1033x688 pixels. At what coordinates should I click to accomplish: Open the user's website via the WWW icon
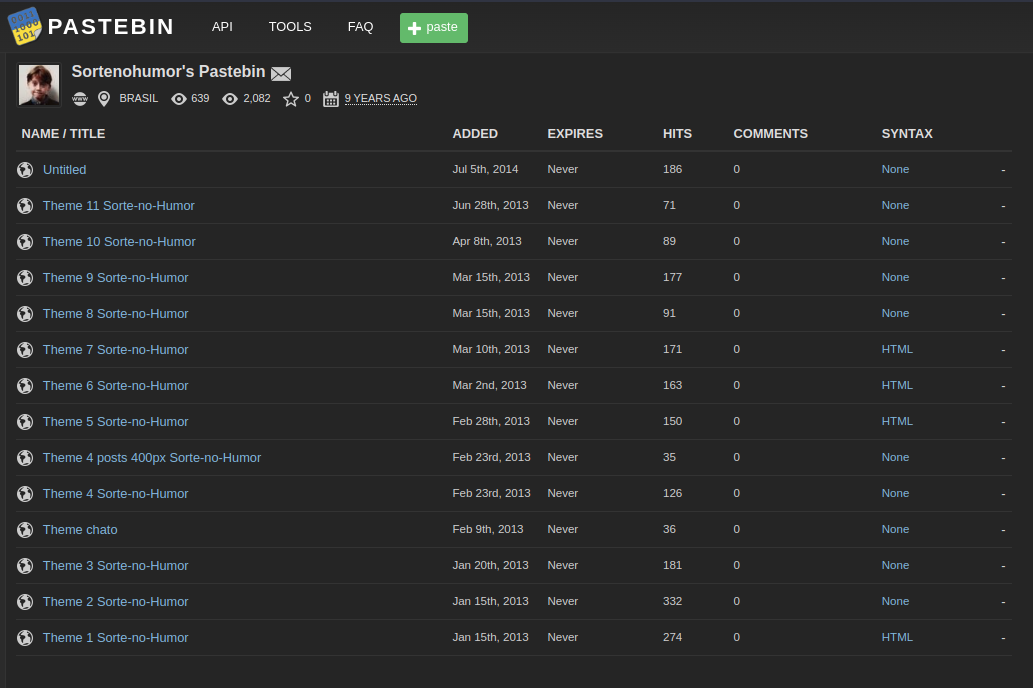point(80,98)
